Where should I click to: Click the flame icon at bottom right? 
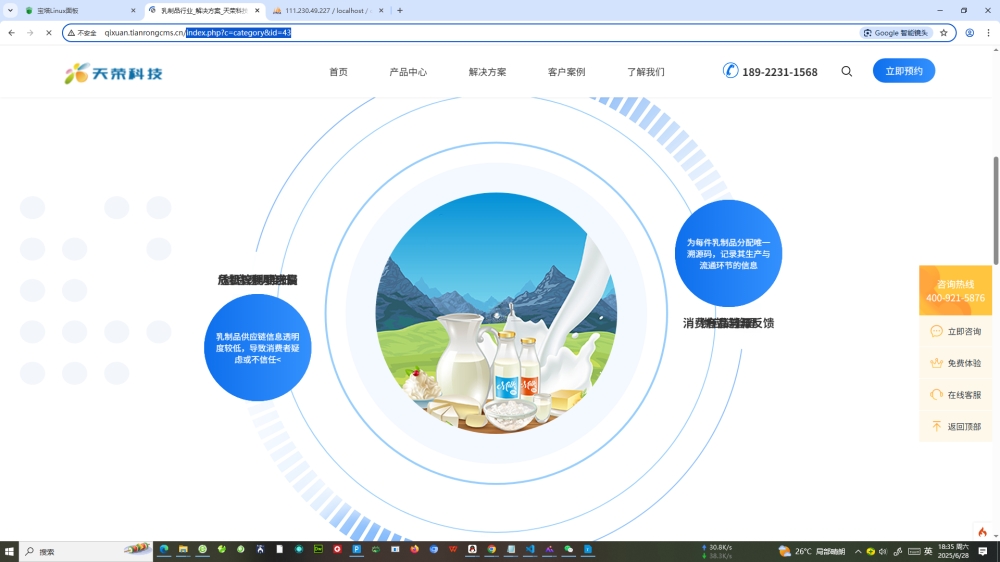pyautogui.click(x=982, y=531)
